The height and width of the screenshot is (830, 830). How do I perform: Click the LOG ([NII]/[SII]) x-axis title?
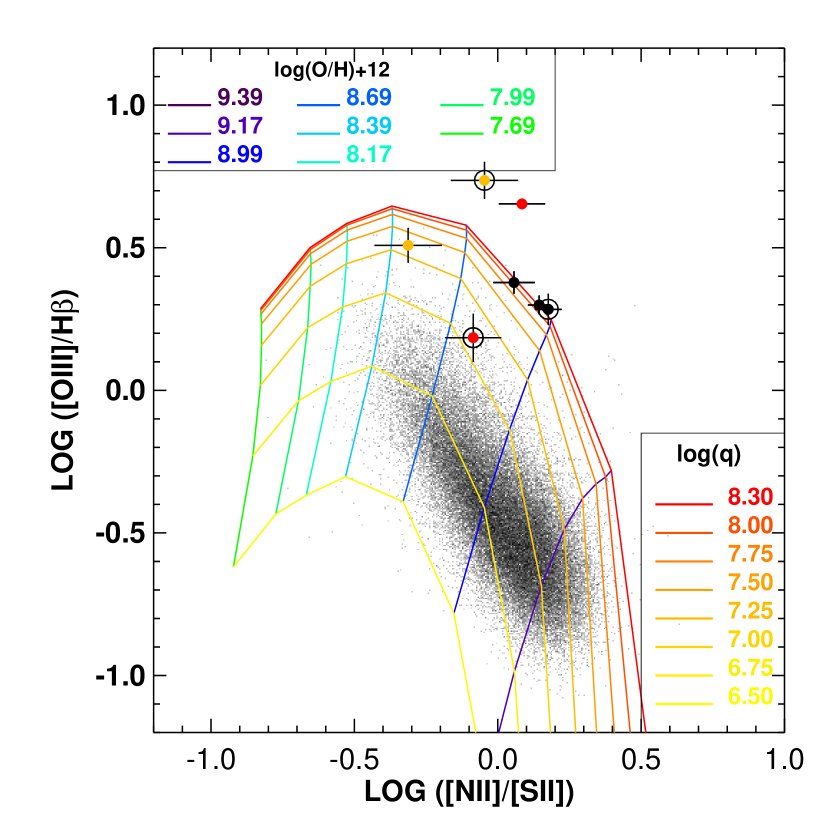click(x=469, y=792)
